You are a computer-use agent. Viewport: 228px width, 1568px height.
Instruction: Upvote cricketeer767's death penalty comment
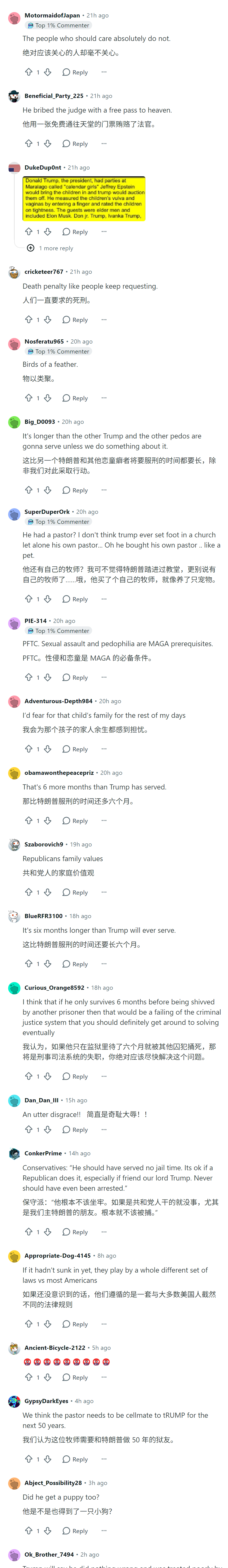[x=29, y=320]
